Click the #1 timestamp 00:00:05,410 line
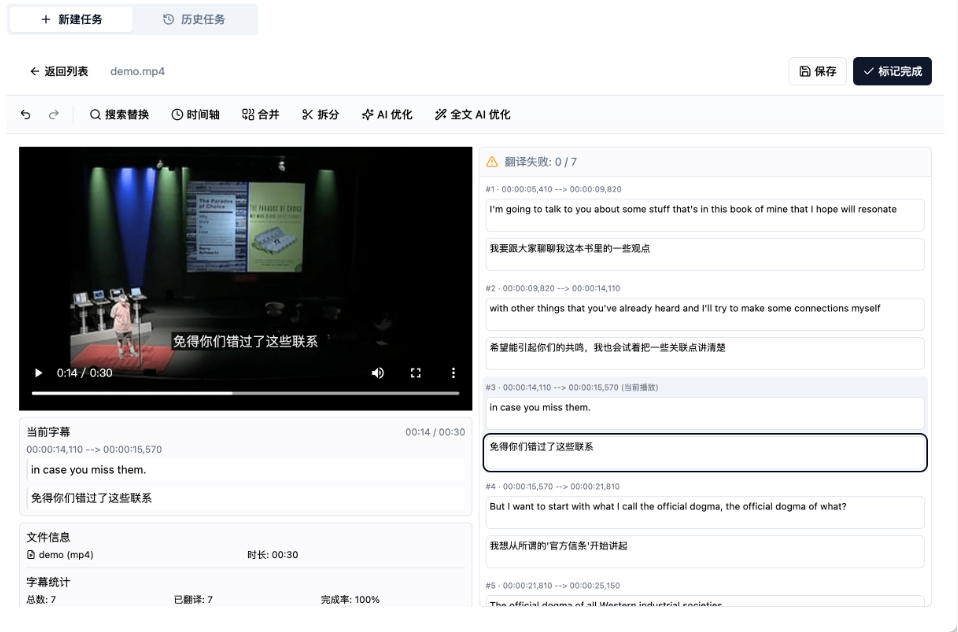This screenshot has height=632, width=958. coord(553,189)
